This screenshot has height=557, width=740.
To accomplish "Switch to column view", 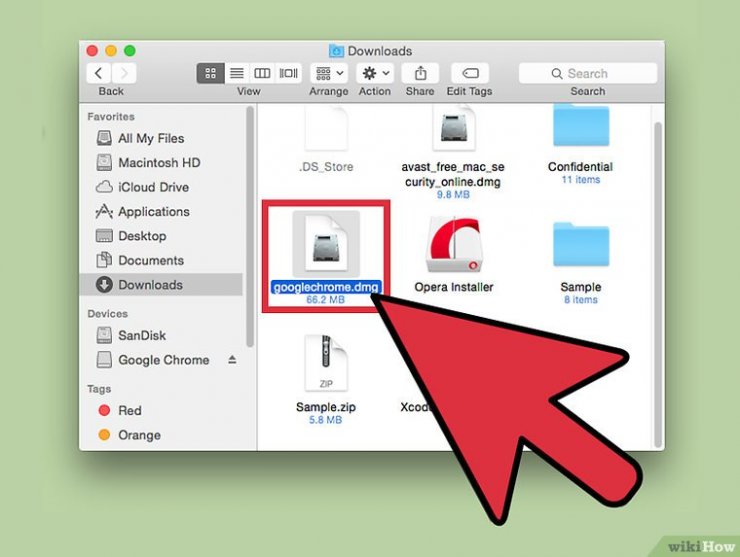I will click(x=262, y=73).
